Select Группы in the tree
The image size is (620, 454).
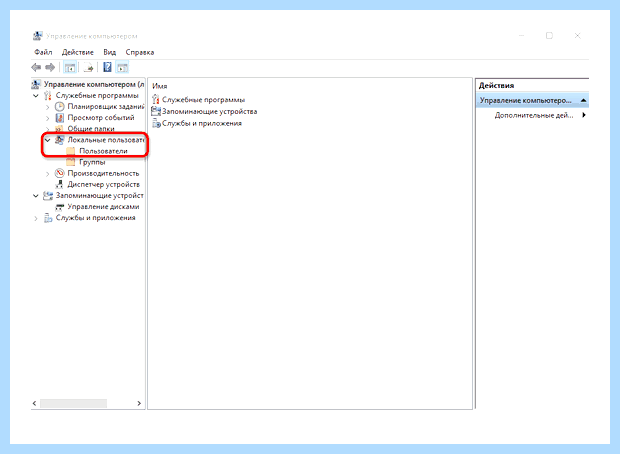[92, 162]
